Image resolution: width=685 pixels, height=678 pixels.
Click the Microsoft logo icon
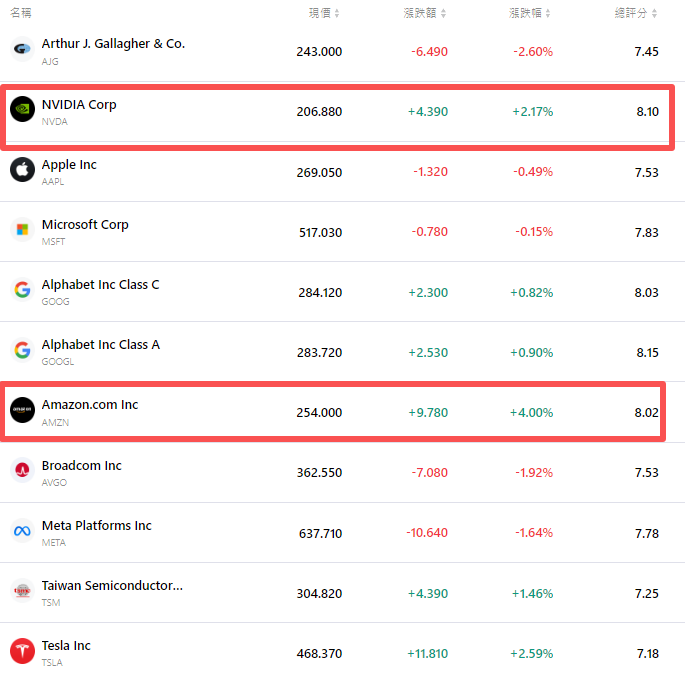tap(22, 230)
